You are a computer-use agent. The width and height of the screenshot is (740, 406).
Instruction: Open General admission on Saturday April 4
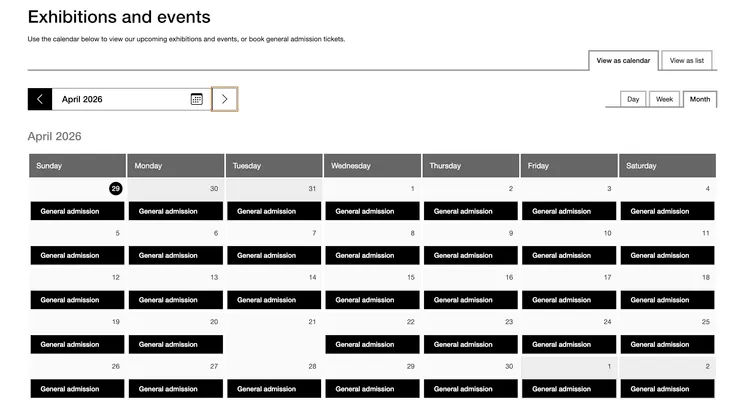click(667, 211)
